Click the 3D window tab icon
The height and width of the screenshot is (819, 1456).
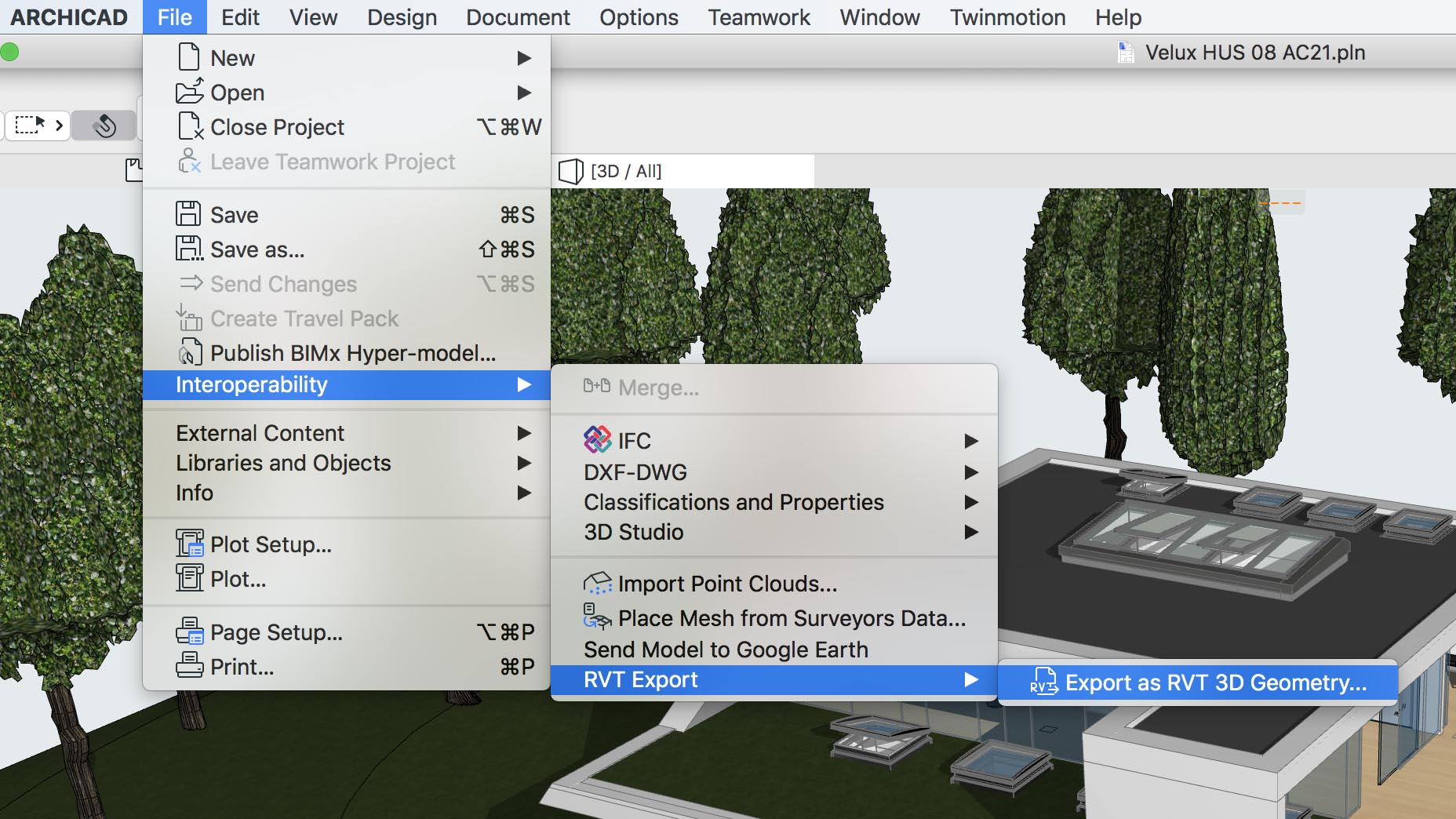coord(570,171)
